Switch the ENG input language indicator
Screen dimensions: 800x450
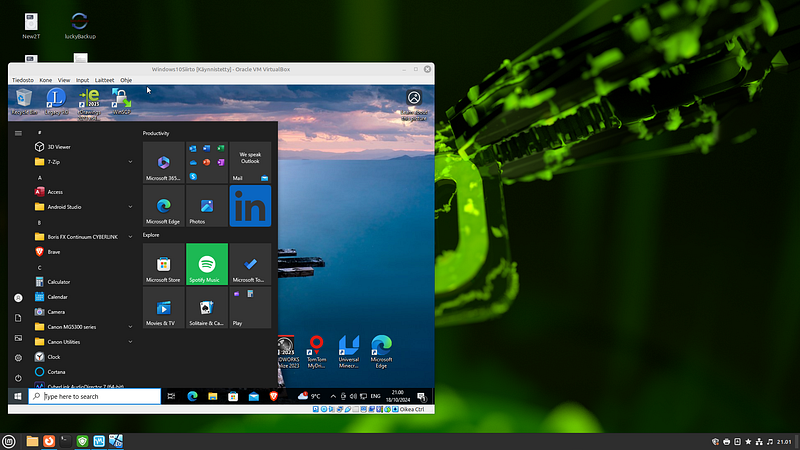coord(376,396)
